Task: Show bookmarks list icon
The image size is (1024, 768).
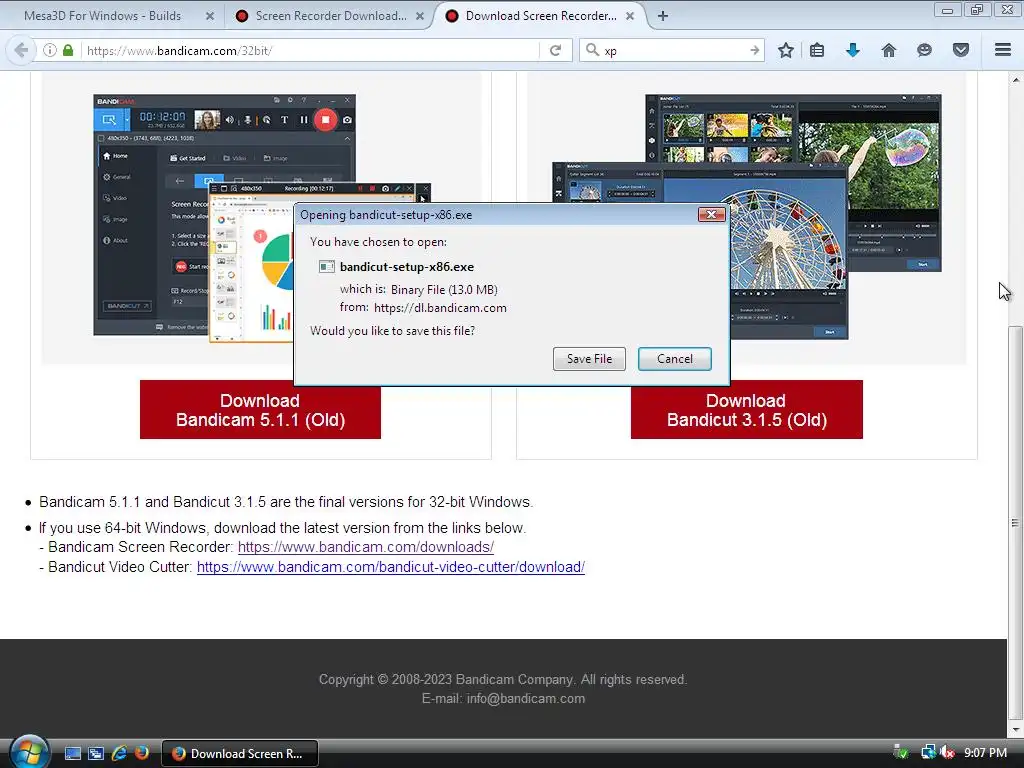Action: coord(817,50)
